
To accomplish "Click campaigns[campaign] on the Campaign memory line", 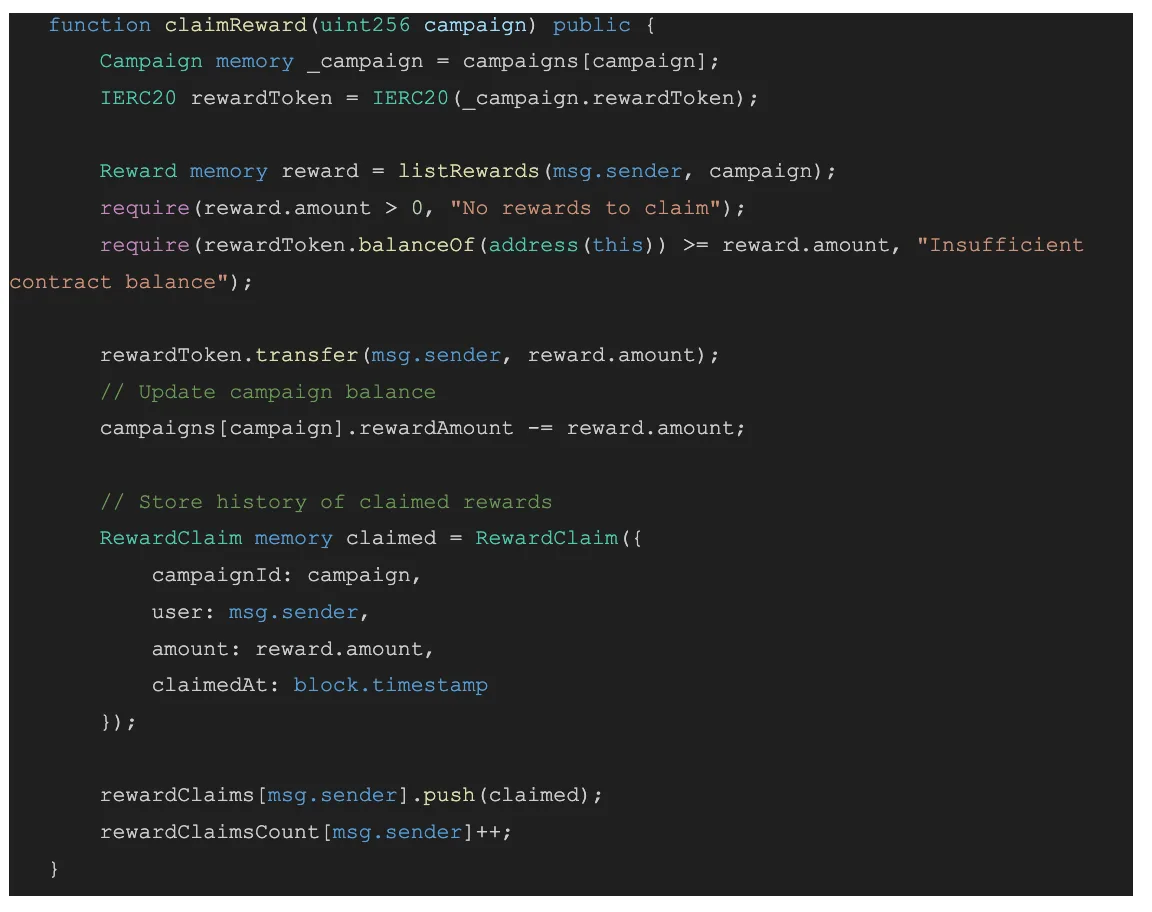I will point(585,61).
